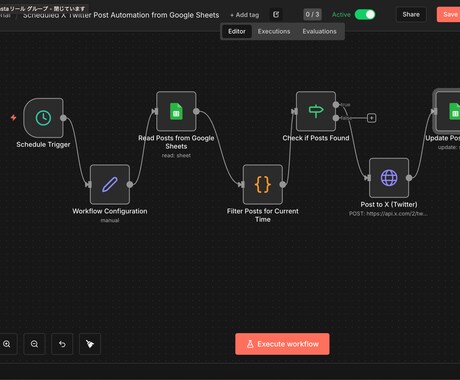Click the Workflow Configuration output connector
Screen dimensions: 460x380
130,184
